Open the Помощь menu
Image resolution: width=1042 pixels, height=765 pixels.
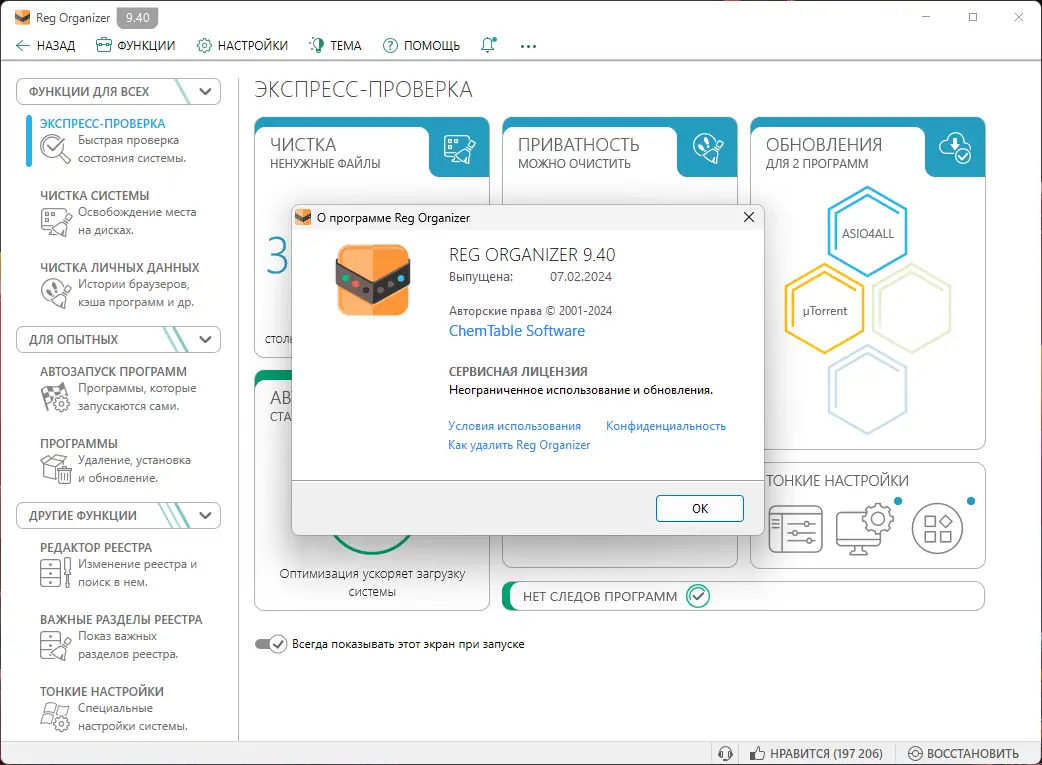[421, 45]
